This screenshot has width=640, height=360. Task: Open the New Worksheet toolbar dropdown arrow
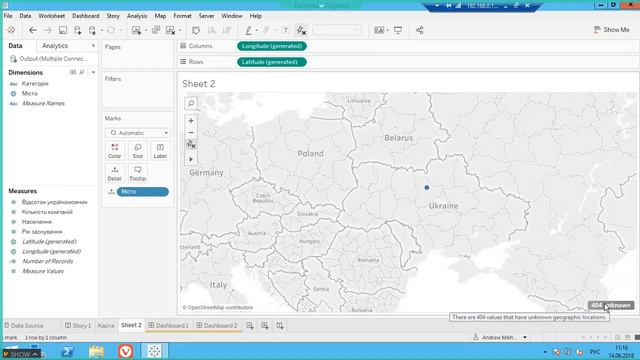point(146,30)
